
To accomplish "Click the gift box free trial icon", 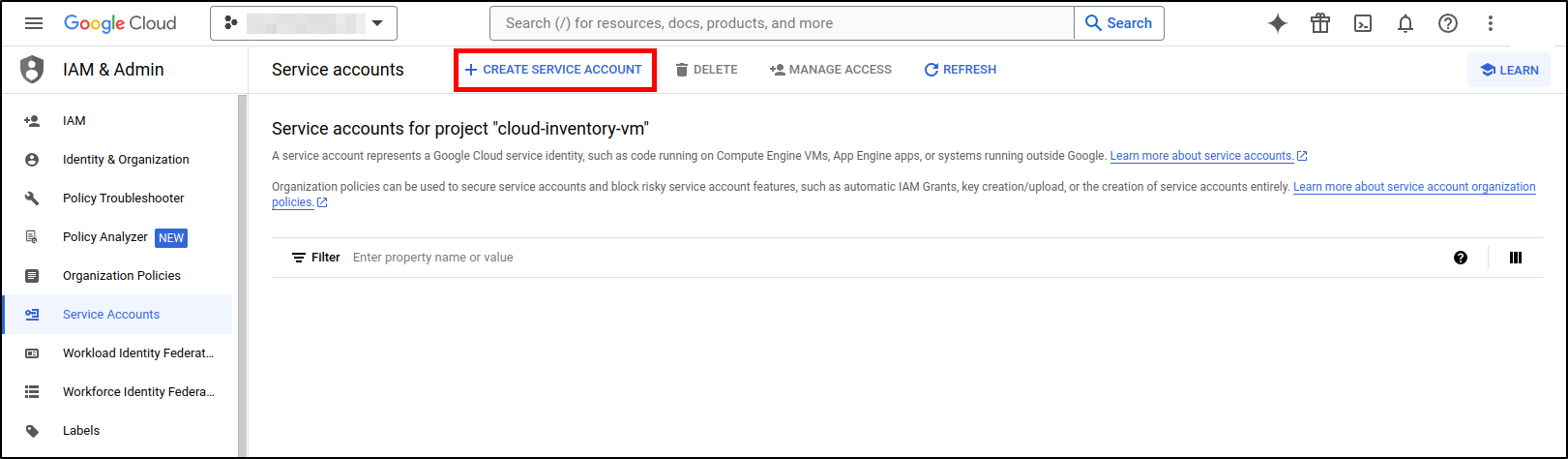I will click(1320, 24).
